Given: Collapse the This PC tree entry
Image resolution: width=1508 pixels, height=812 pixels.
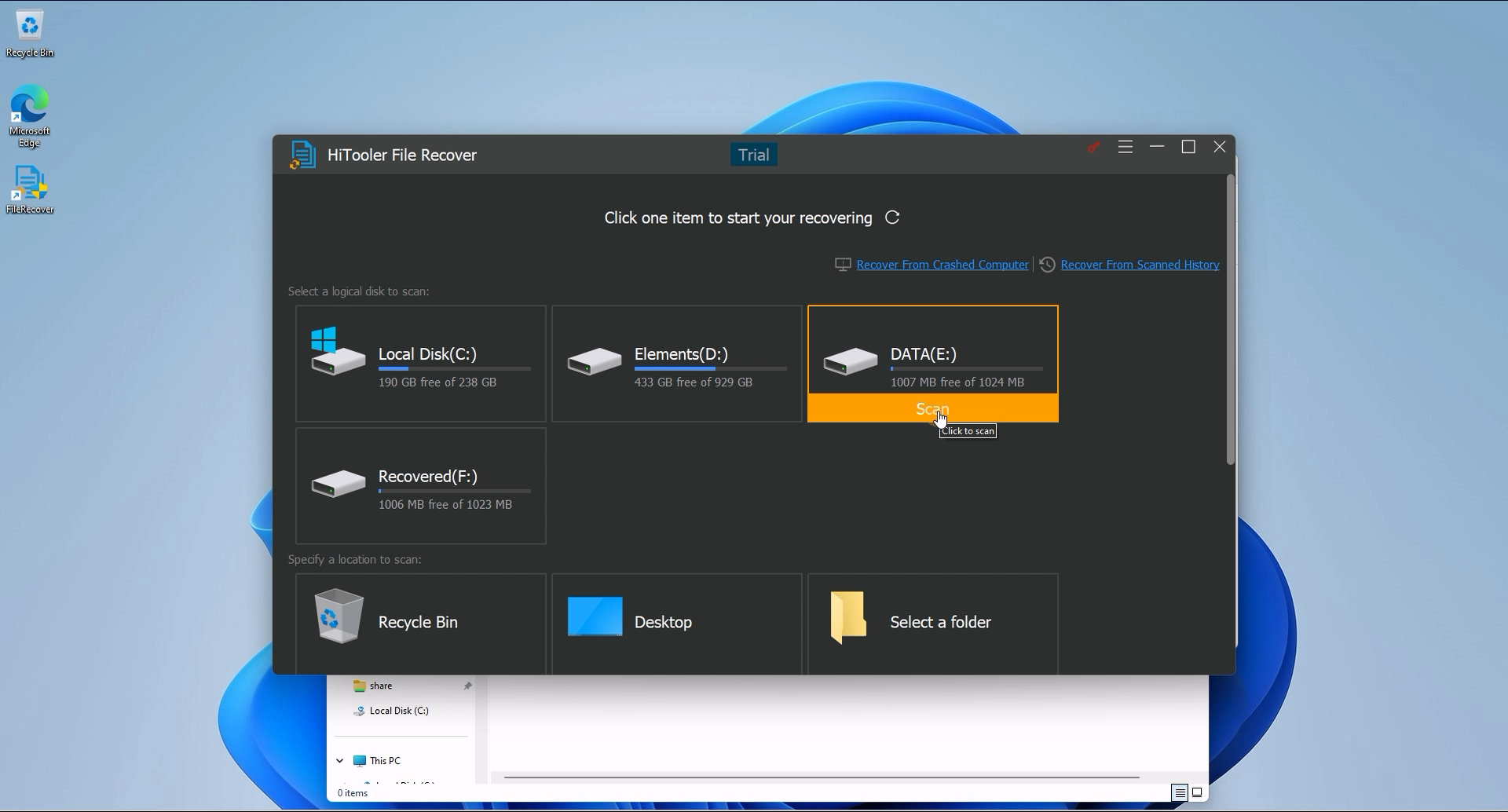Looking at the screenshot, I should (x=339, y=760).
